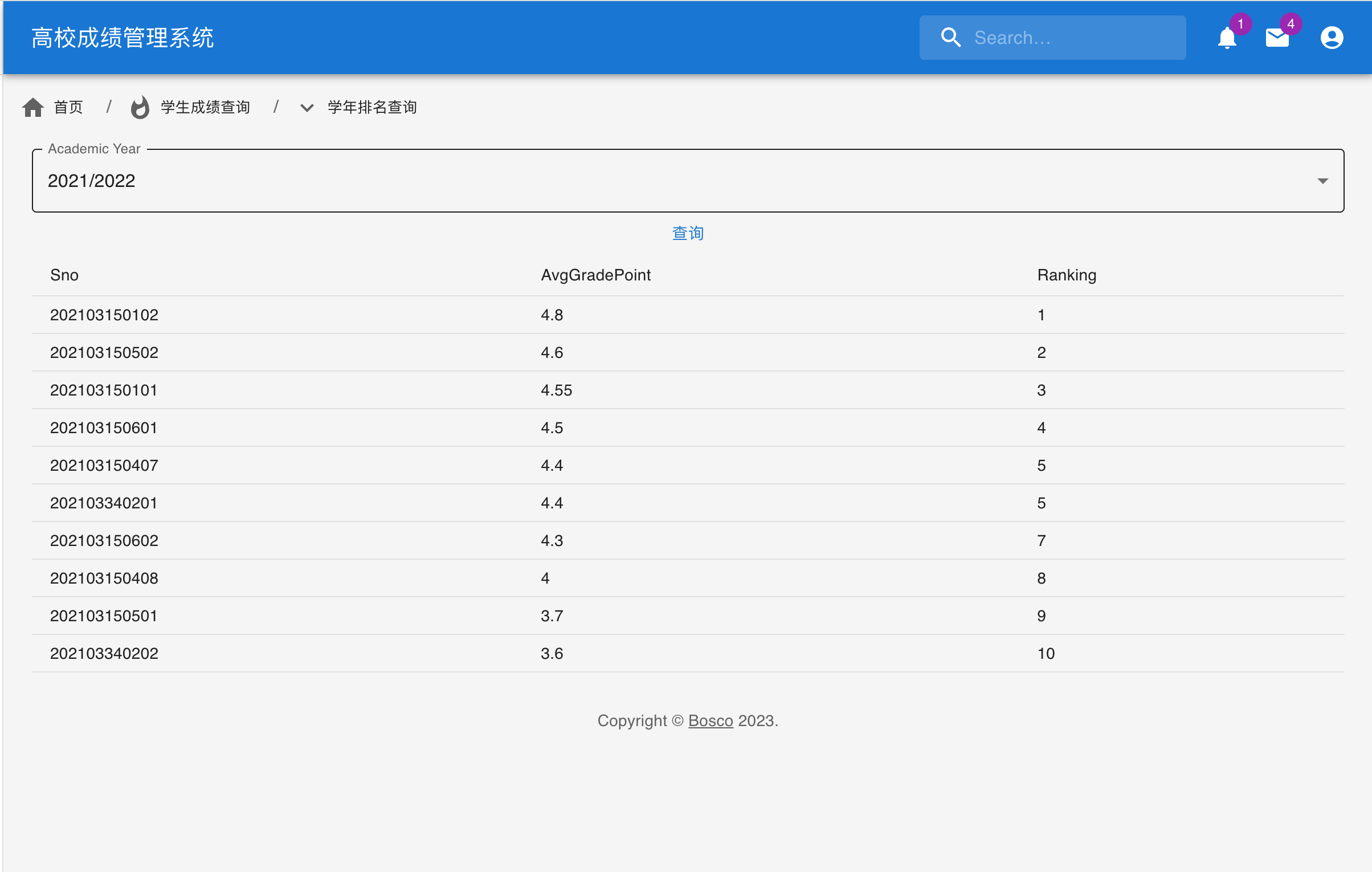Click the mail badge showing 4
1372x872 pixels.
(x=1291, y=24)
